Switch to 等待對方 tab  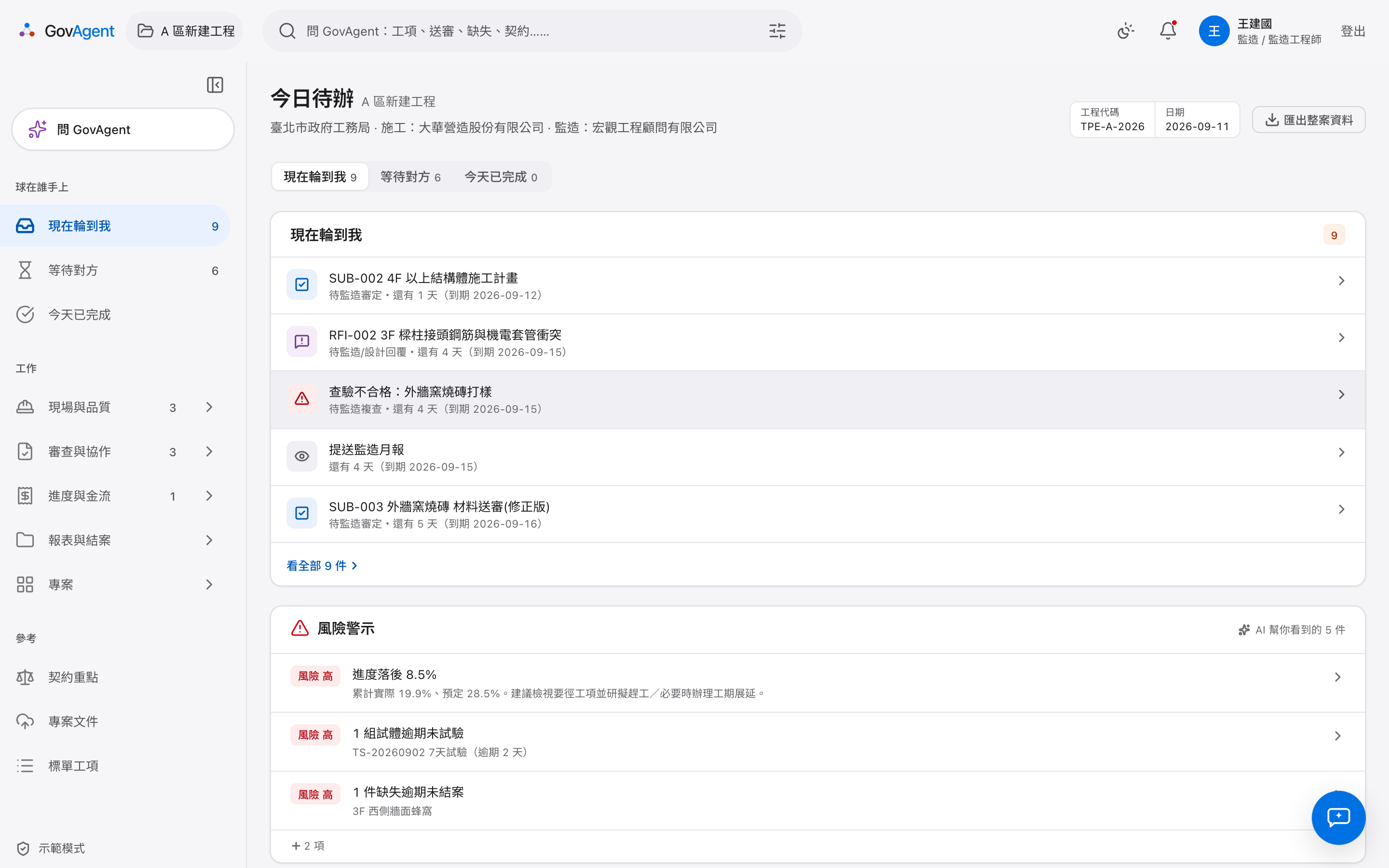[x=410, y=177]
